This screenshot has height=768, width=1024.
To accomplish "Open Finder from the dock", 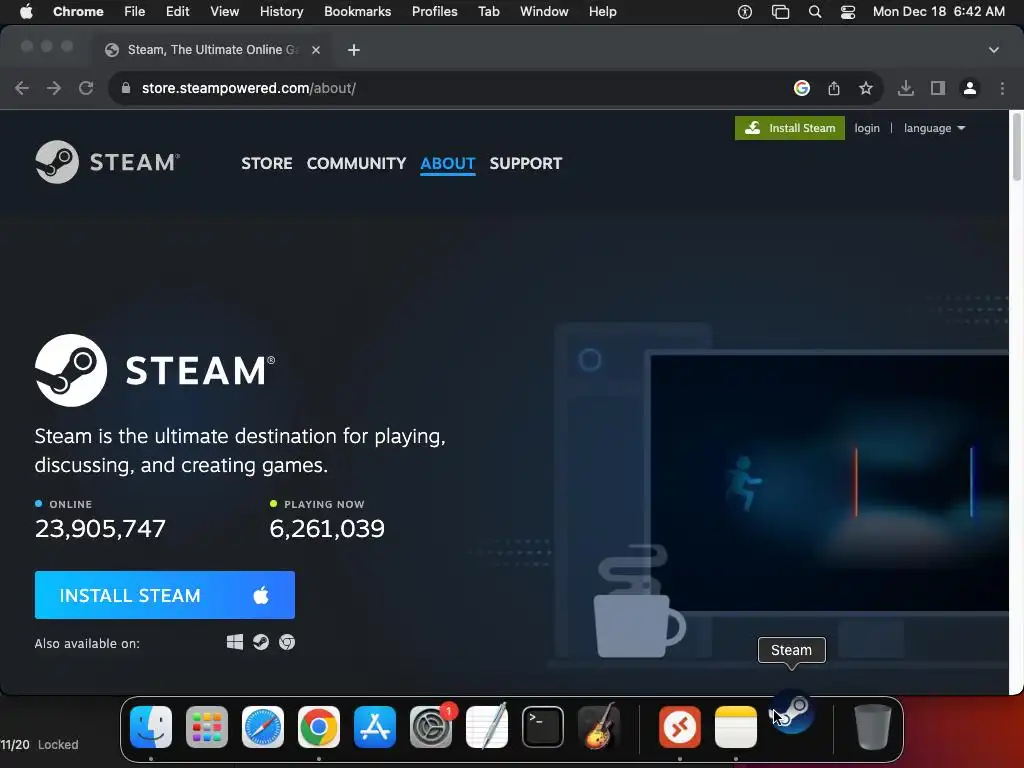I will 151,727.
